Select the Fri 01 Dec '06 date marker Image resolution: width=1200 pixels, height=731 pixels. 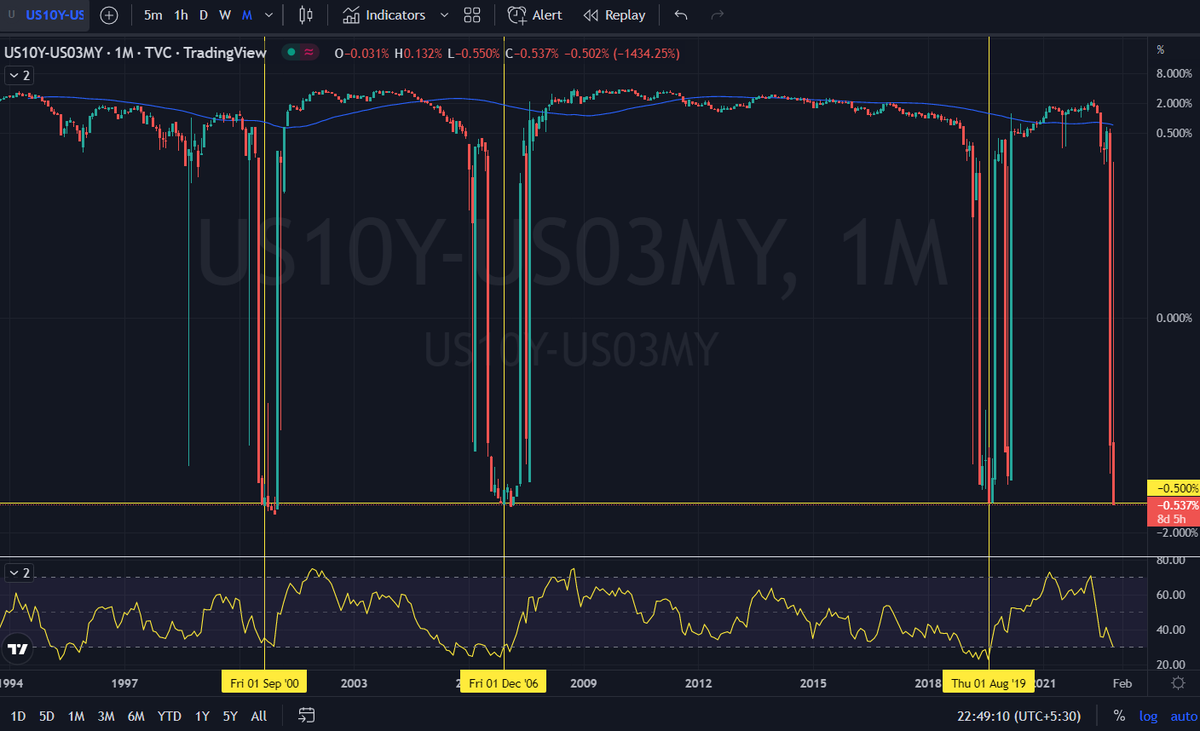click(x=503, y=683)
